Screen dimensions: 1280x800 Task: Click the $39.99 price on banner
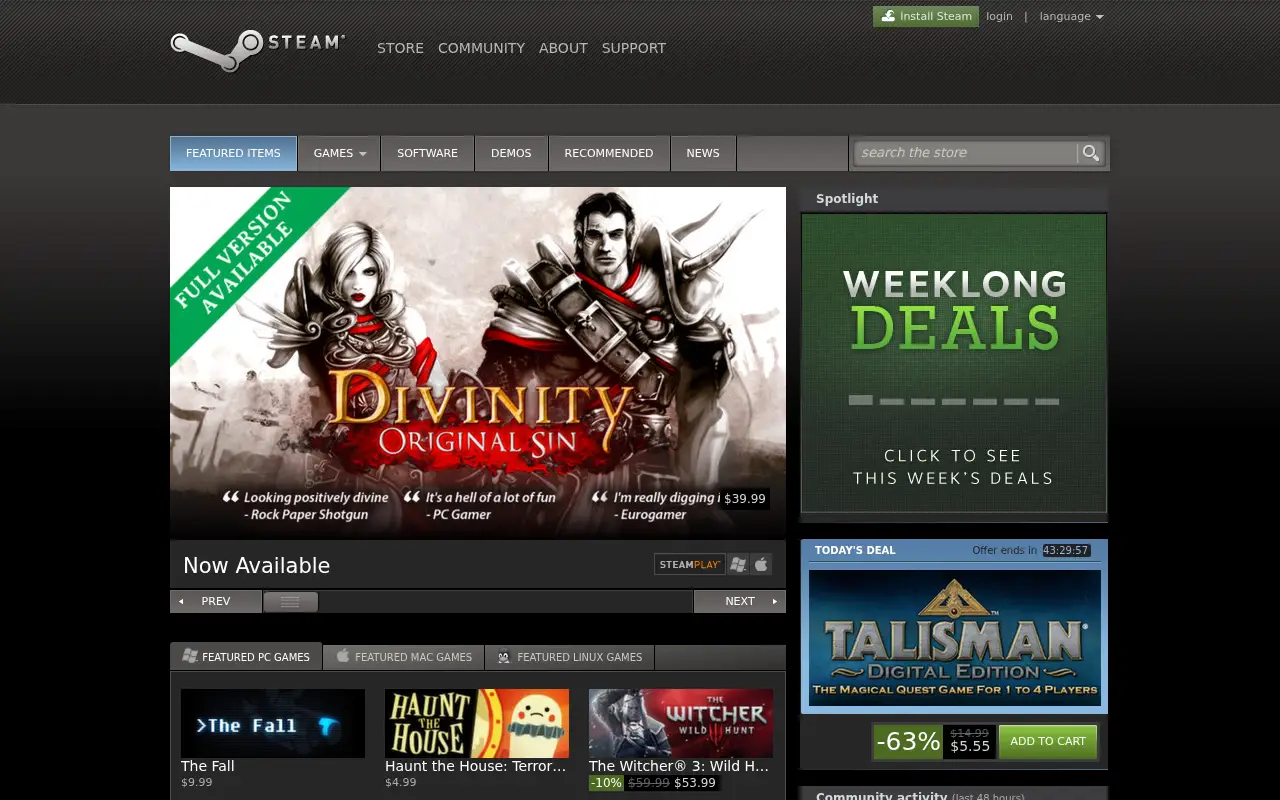pos(745,498)
